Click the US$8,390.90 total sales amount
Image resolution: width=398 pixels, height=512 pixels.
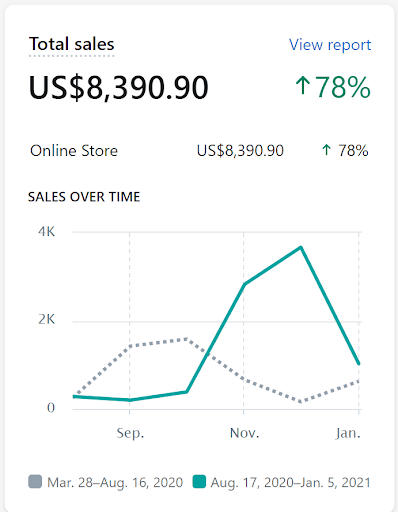pos(119,87)
